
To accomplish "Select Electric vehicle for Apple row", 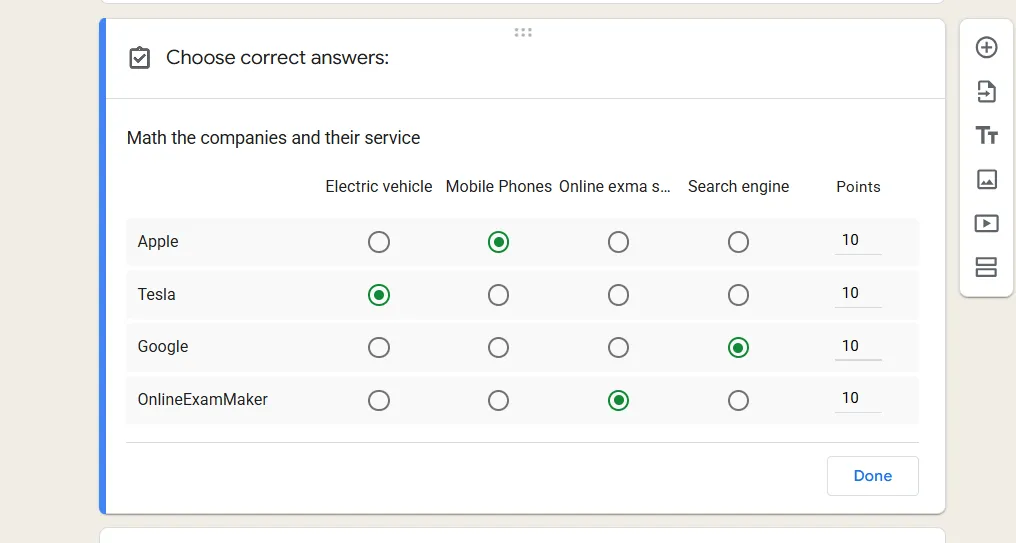I will [x=379, y=242].
